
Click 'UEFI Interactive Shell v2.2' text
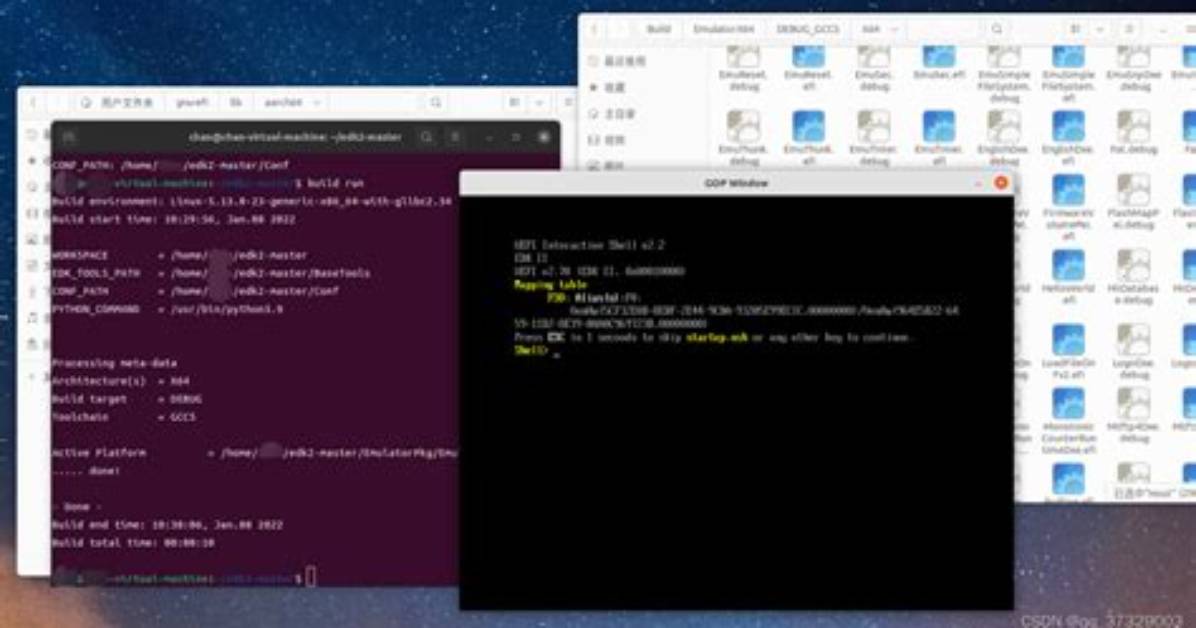[x=589, y=245]
